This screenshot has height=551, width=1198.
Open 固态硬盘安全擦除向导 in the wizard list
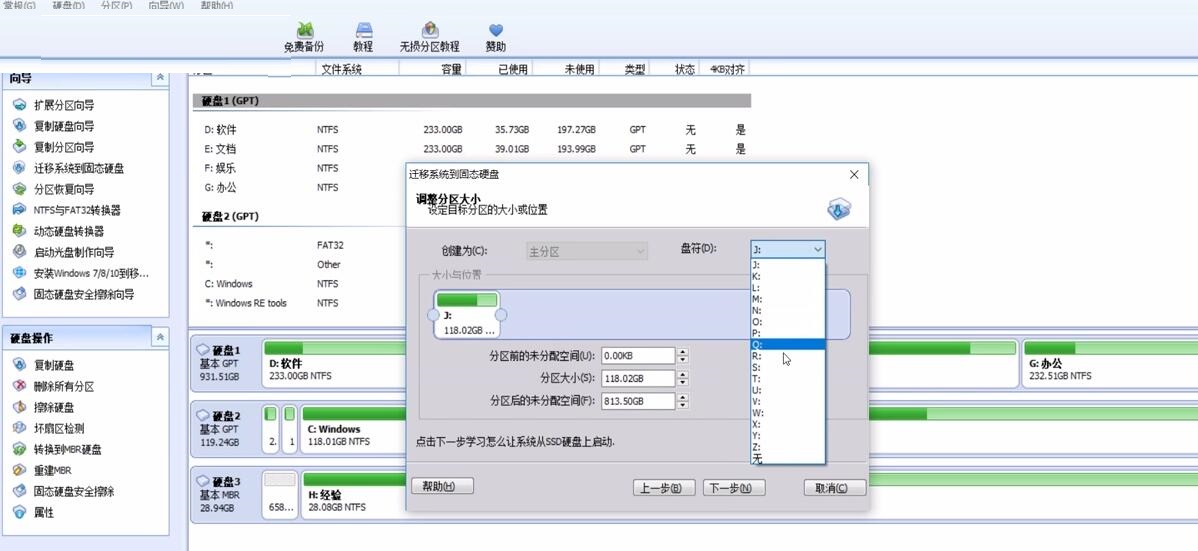(84, 294)
